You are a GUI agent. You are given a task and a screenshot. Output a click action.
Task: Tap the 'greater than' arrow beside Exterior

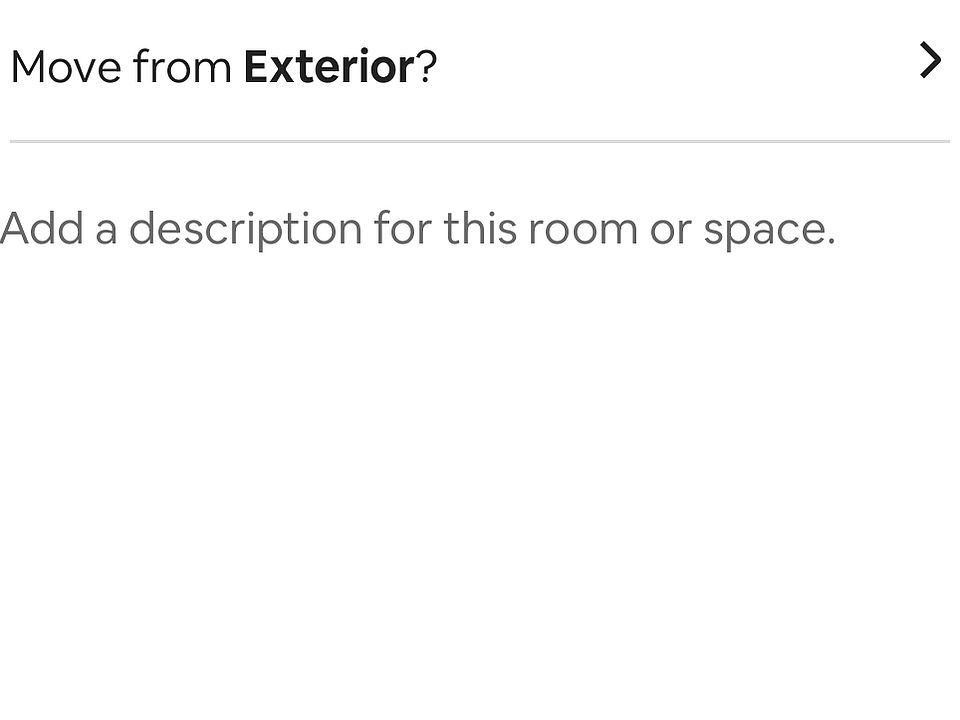tap(930, 61)
